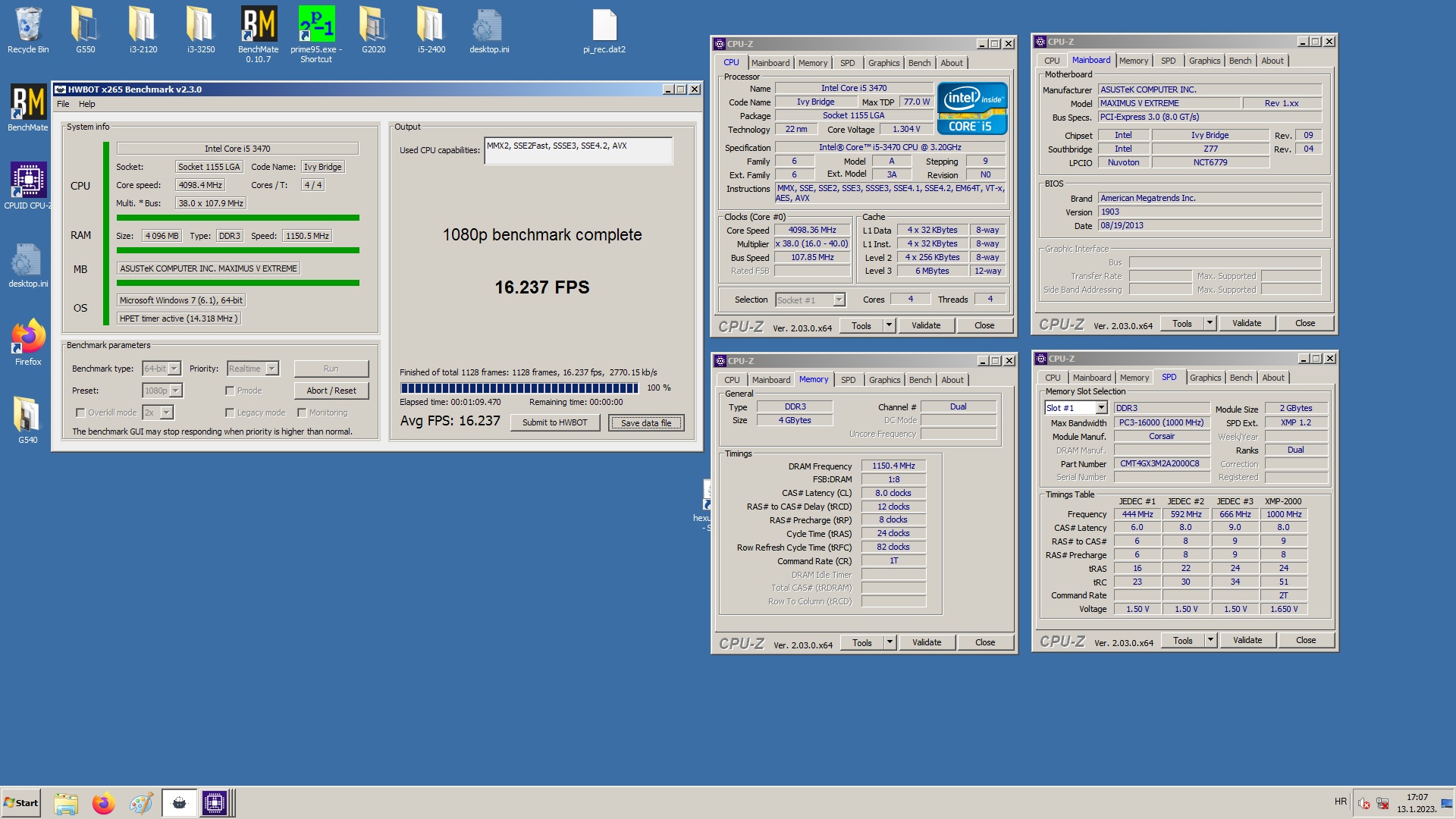Click the Run benchmark button
The image size is (1456, 819).
[x=331, y=369]
